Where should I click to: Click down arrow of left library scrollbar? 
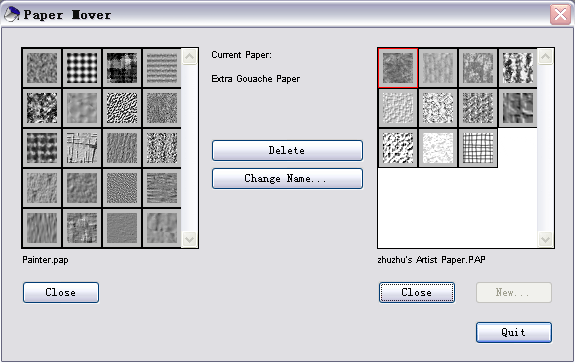(x=190, y=239)
